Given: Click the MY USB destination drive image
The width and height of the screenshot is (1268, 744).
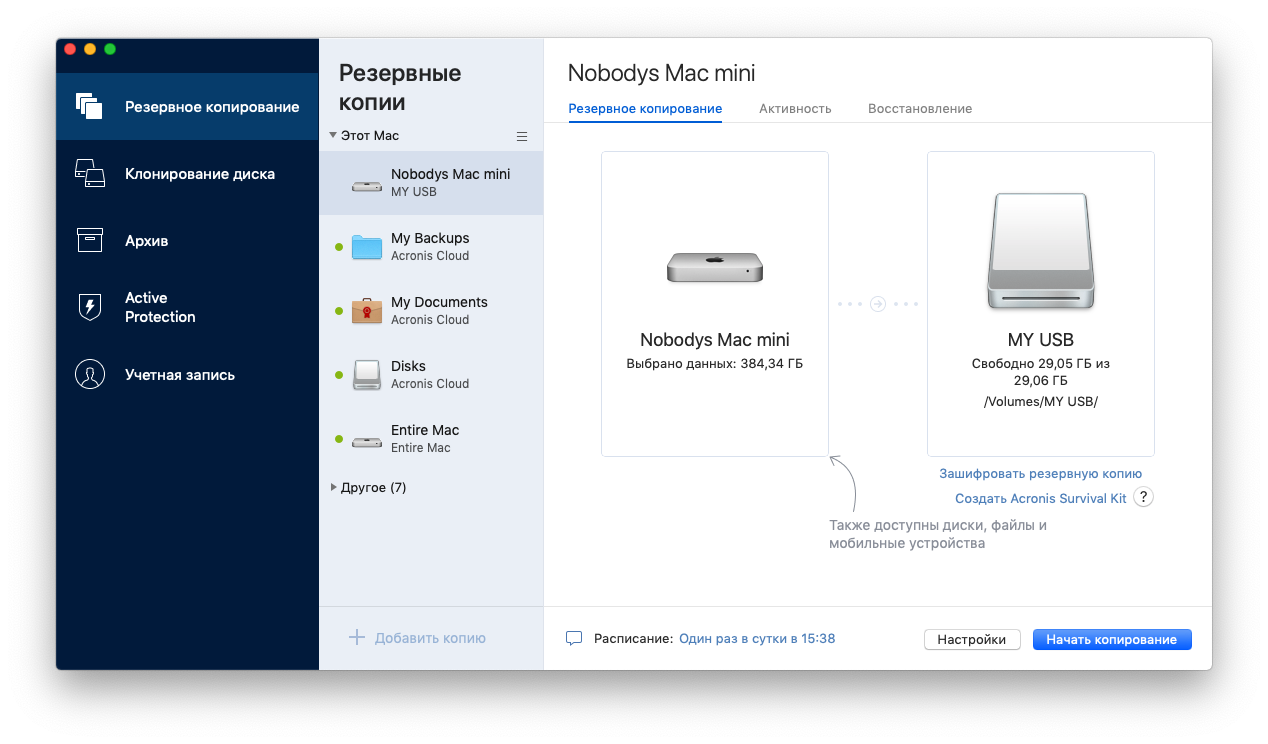Looking at the screenshot, I should pyautogui.click(x=1040, y=250).
